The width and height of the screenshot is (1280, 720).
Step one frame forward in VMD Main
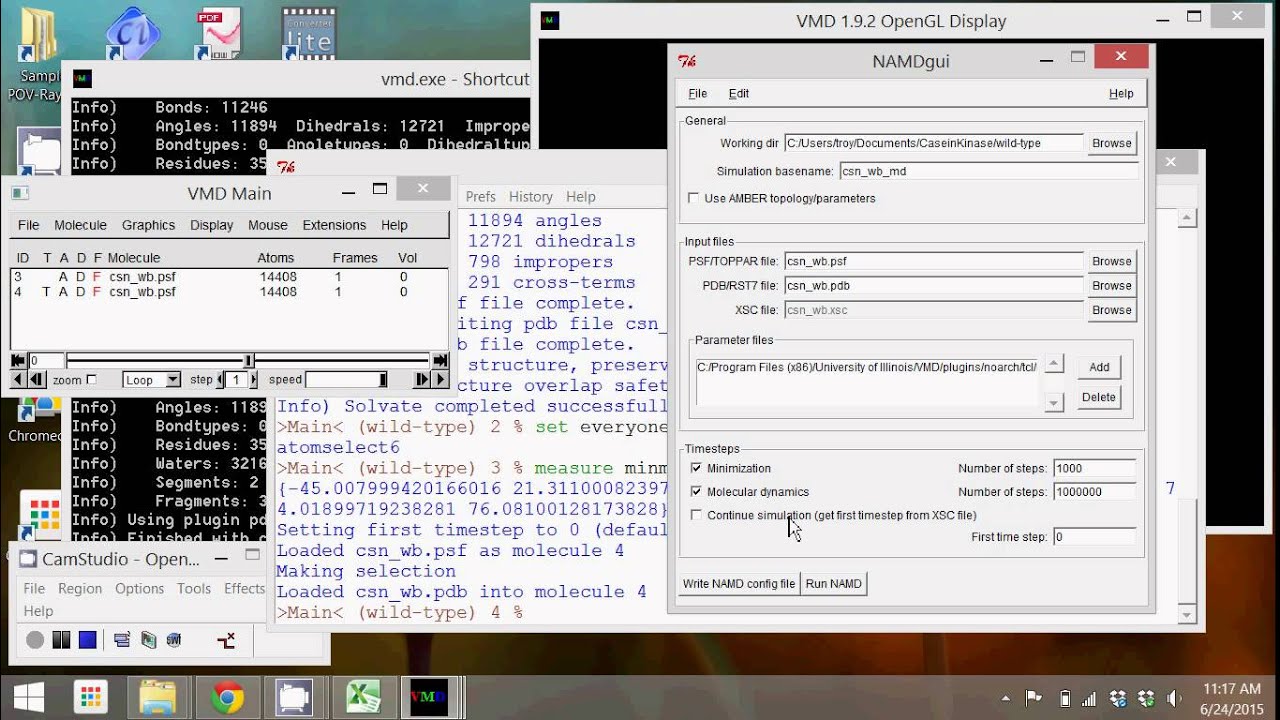point(422,380)
